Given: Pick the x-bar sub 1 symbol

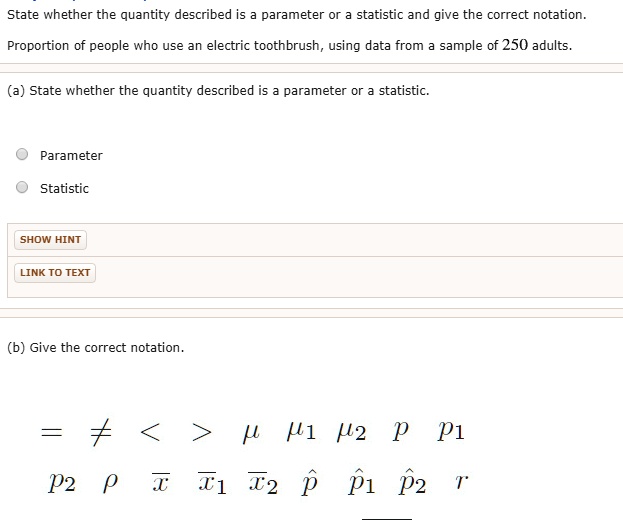Looking at the screenshot, I should click(x=211, y=484).
